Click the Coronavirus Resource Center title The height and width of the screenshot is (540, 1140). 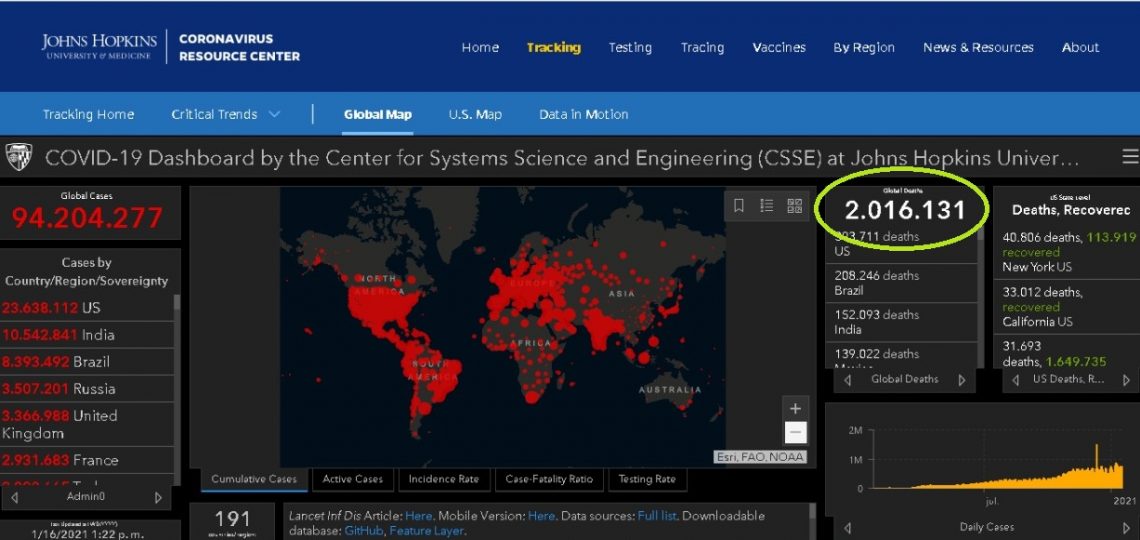coord(239,47)
